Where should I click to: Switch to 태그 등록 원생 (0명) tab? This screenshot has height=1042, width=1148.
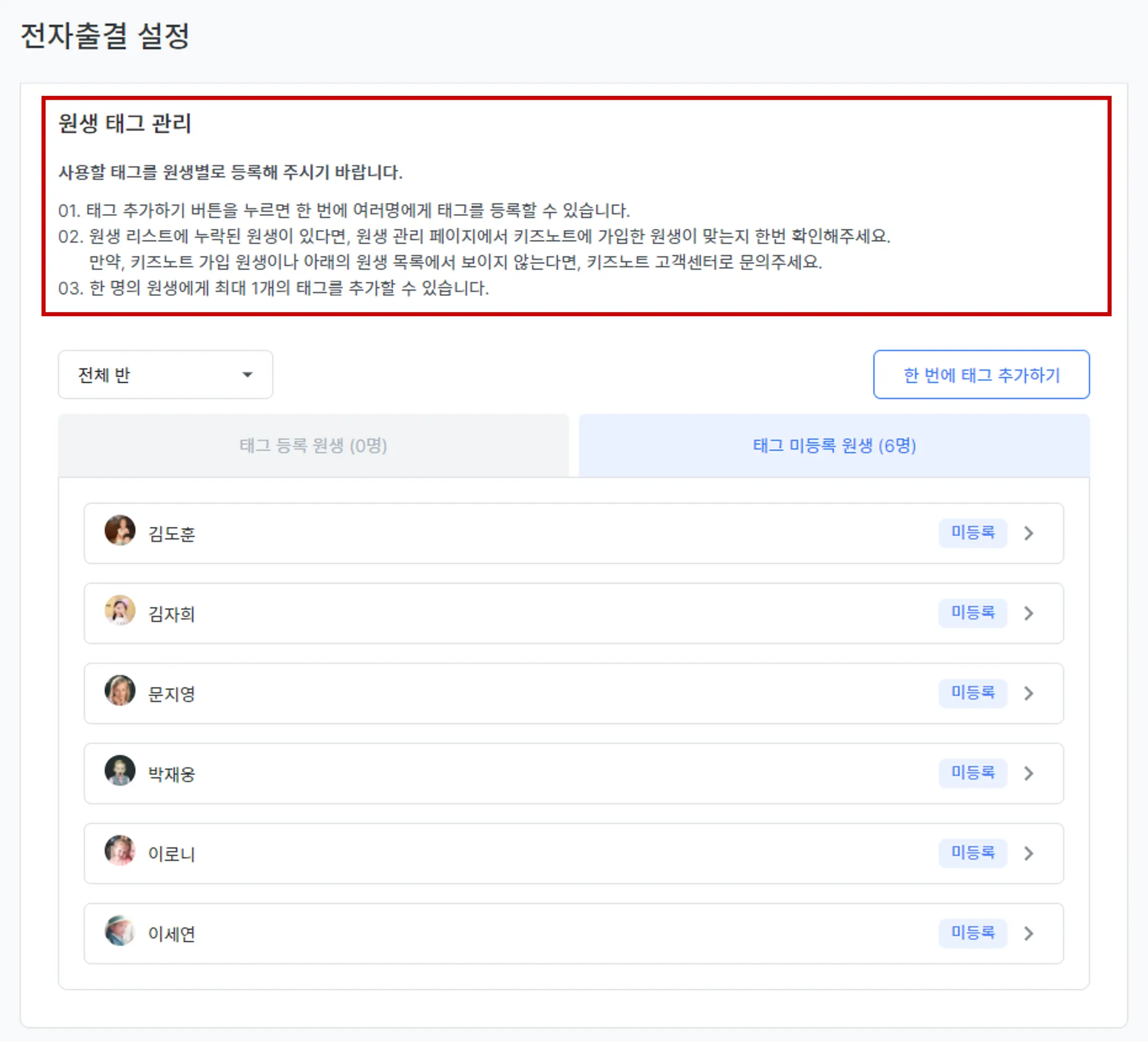(x=313, y=445)
